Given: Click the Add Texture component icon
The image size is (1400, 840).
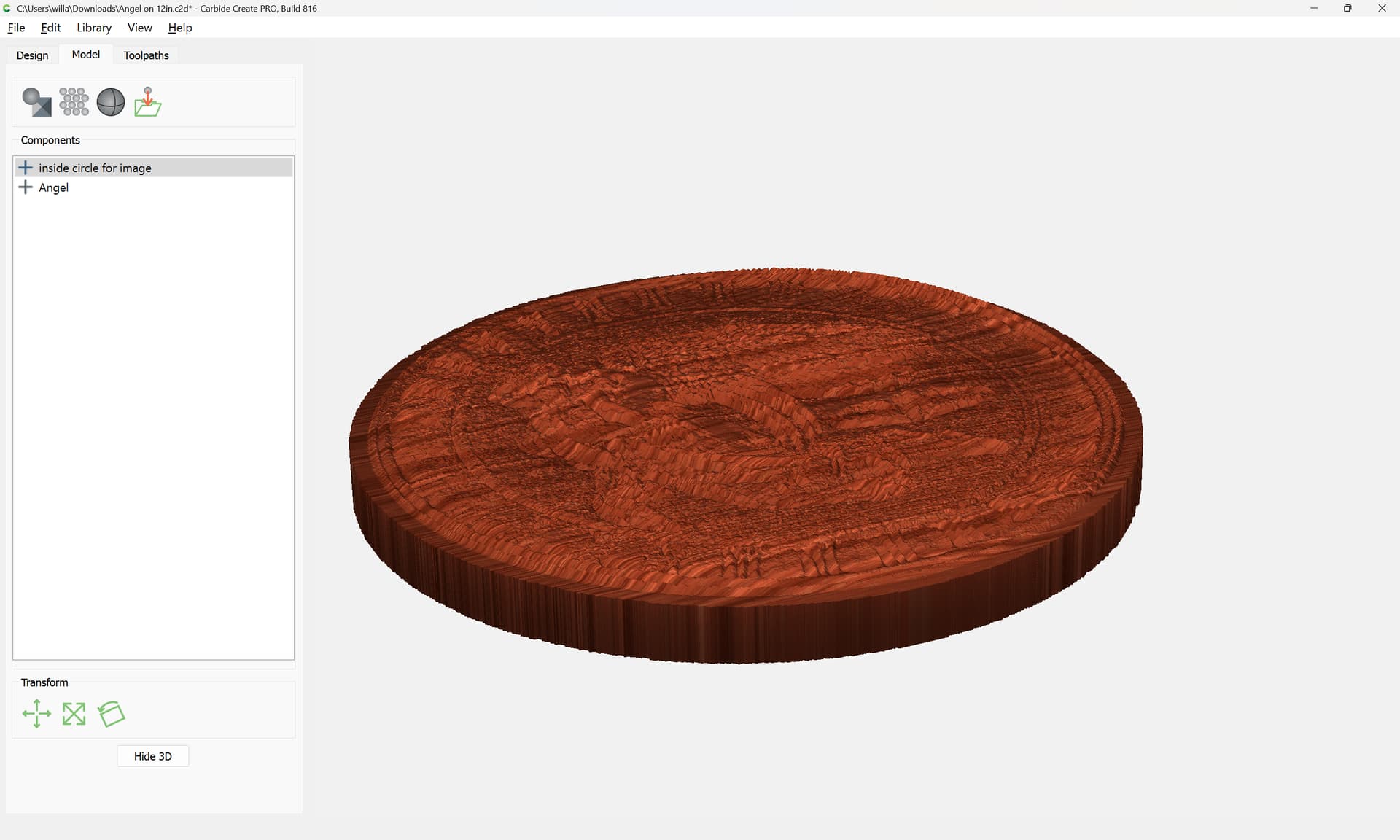Looking at the screenshot, I should click(74, 102).
